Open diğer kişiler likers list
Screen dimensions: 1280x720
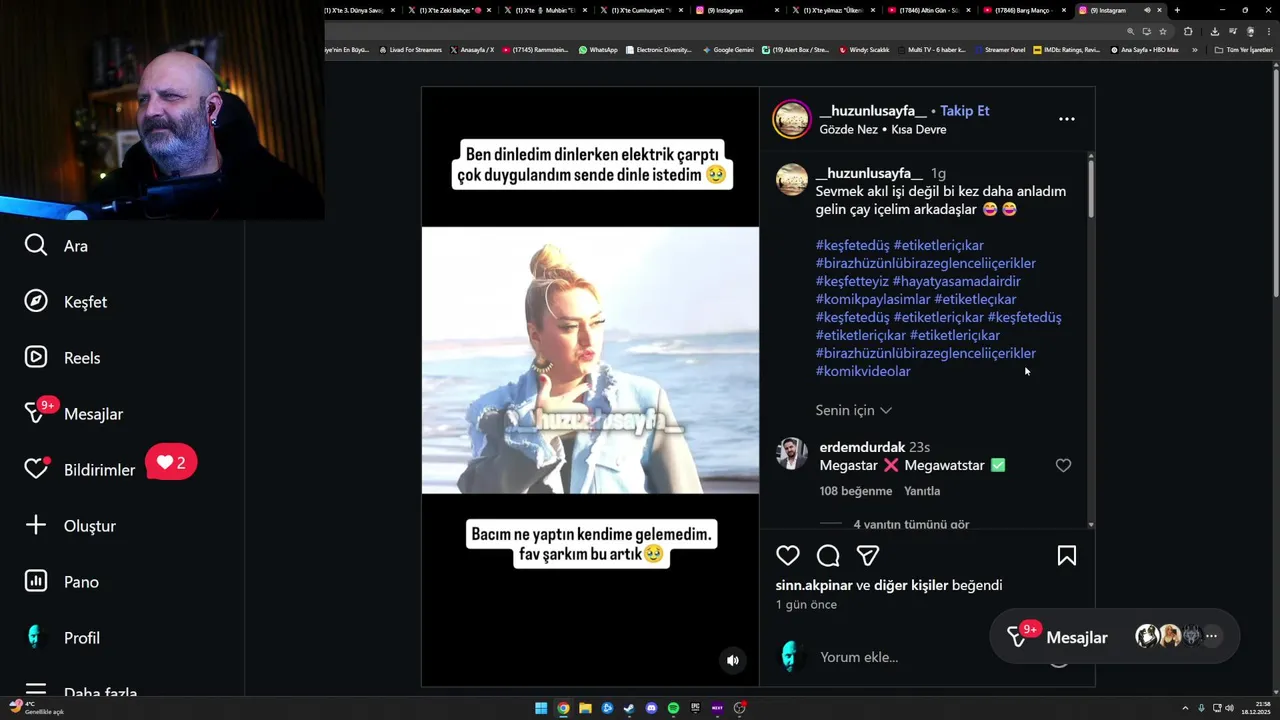click(911, 585)
